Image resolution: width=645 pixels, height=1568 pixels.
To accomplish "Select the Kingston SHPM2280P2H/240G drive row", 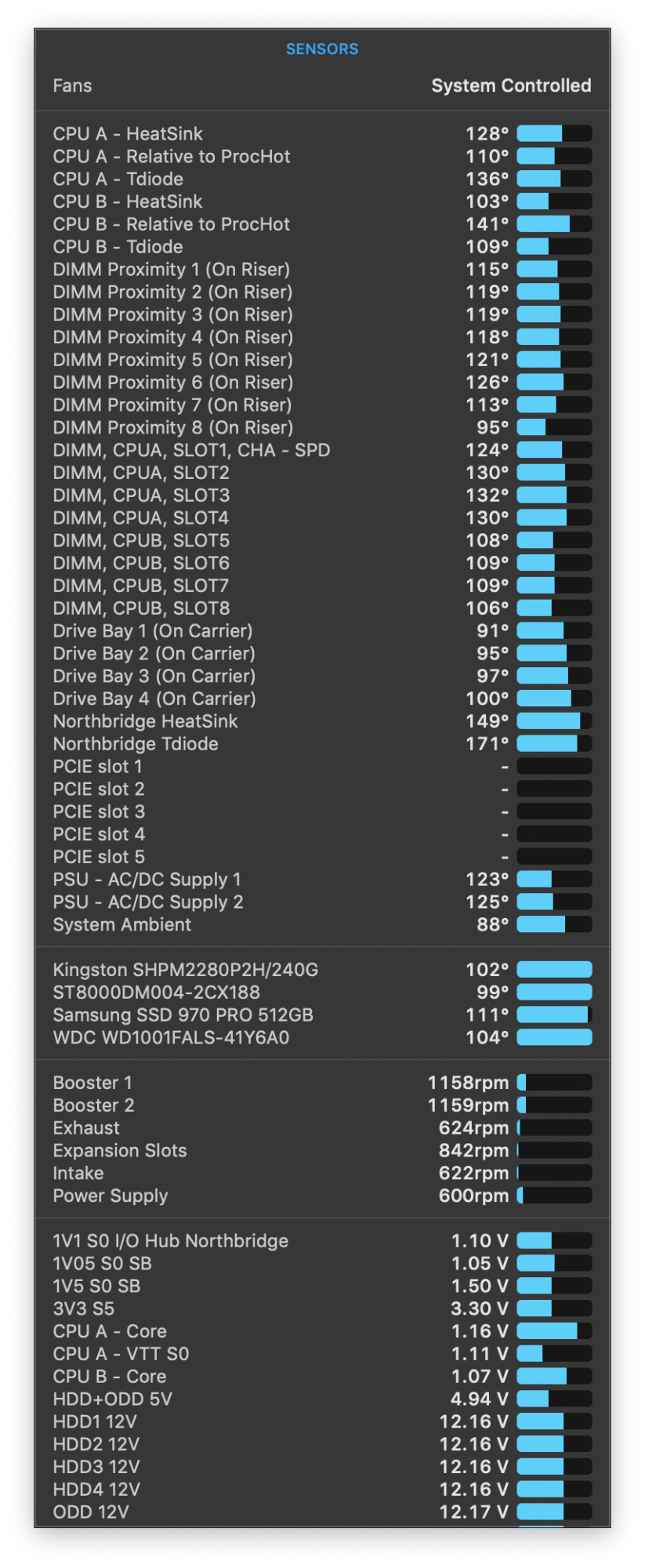I will tap(322, 970).
